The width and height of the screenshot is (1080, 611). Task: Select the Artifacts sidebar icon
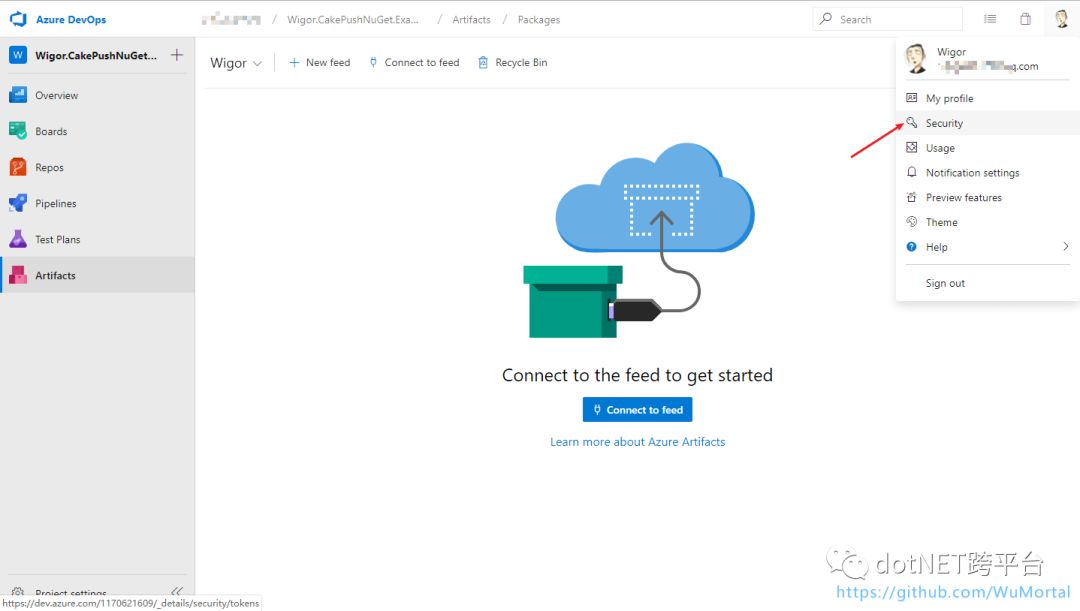[18, 275]
